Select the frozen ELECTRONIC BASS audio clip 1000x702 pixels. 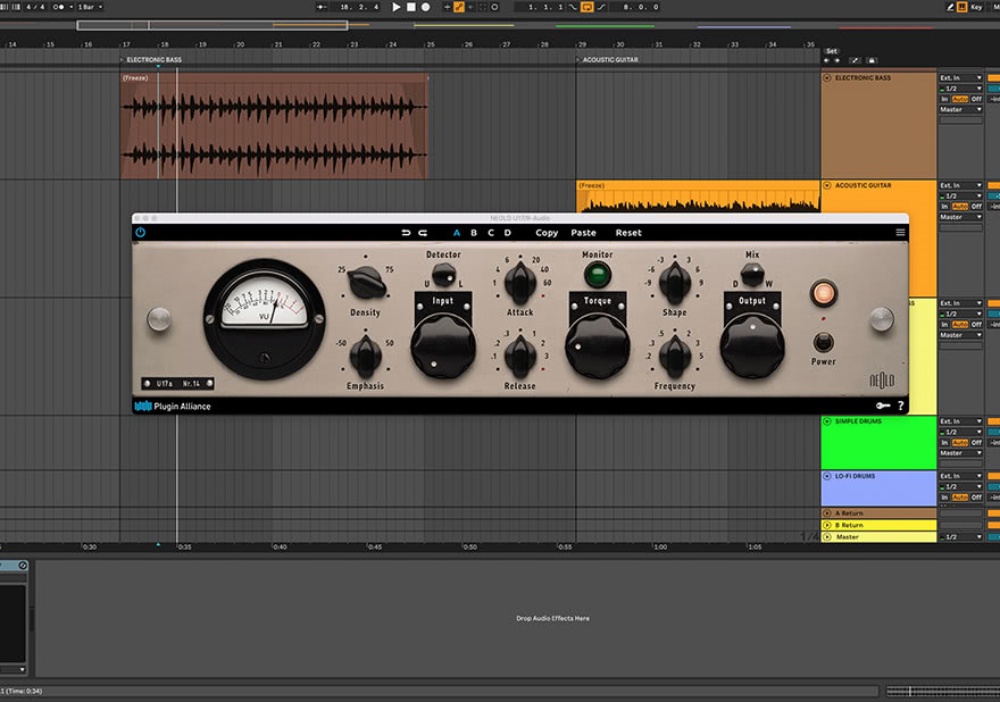click(274, 126)
